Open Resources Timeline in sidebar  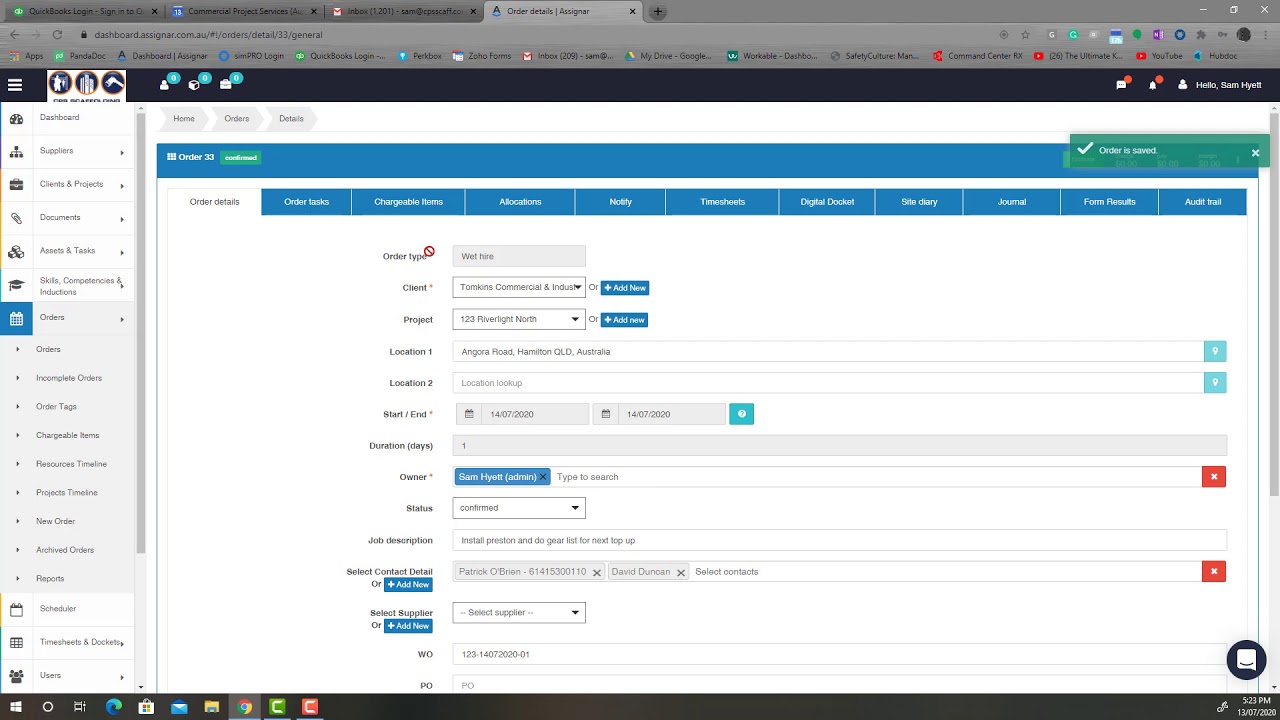tap(71, 464)
